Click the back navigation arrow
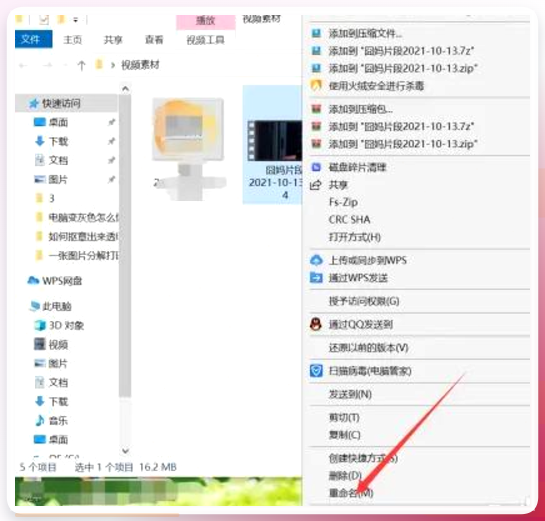The width and height of the screenshot is (545, 521). (x=23, y=65)
